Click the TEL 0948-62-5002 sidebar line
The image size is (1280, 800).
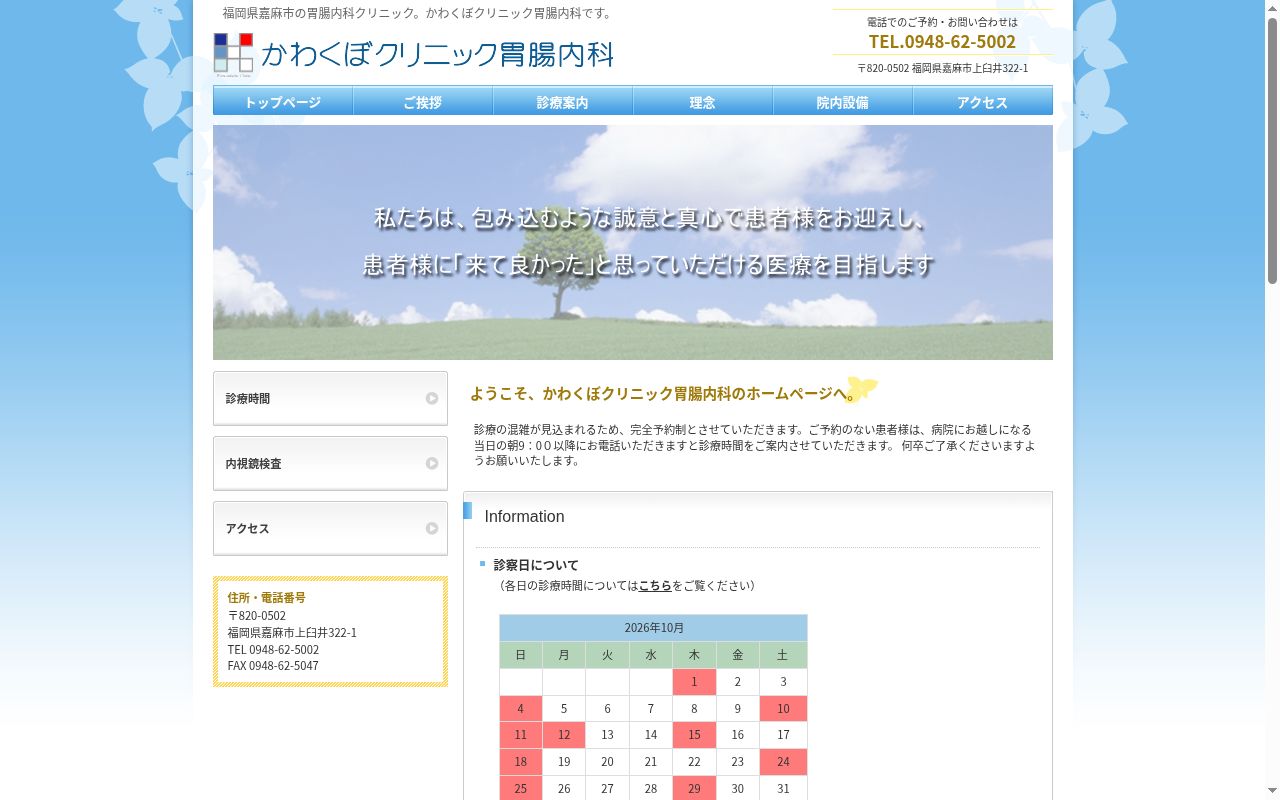coord(273,650)
